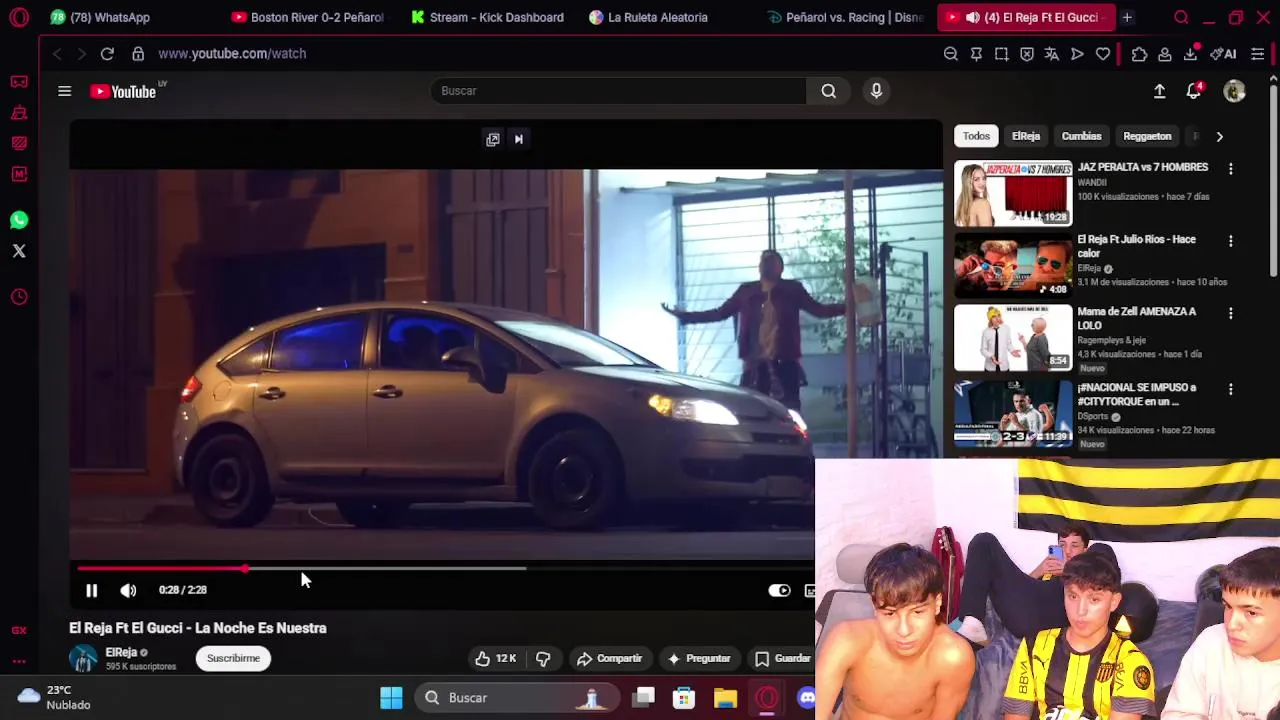Open sidebar three-dots setup menu
Viewport: 1280px width, 720px height.
pos(19,661)
